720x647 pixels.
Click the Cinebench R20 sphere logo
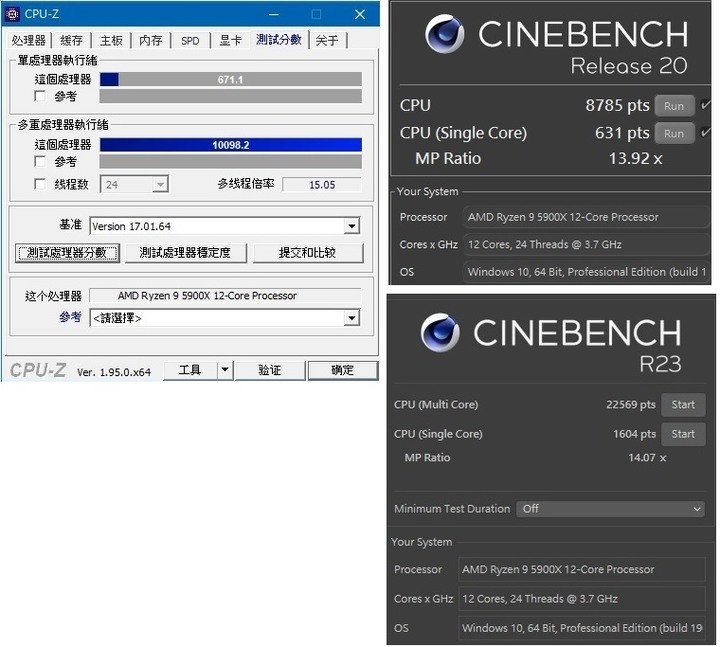444,34
